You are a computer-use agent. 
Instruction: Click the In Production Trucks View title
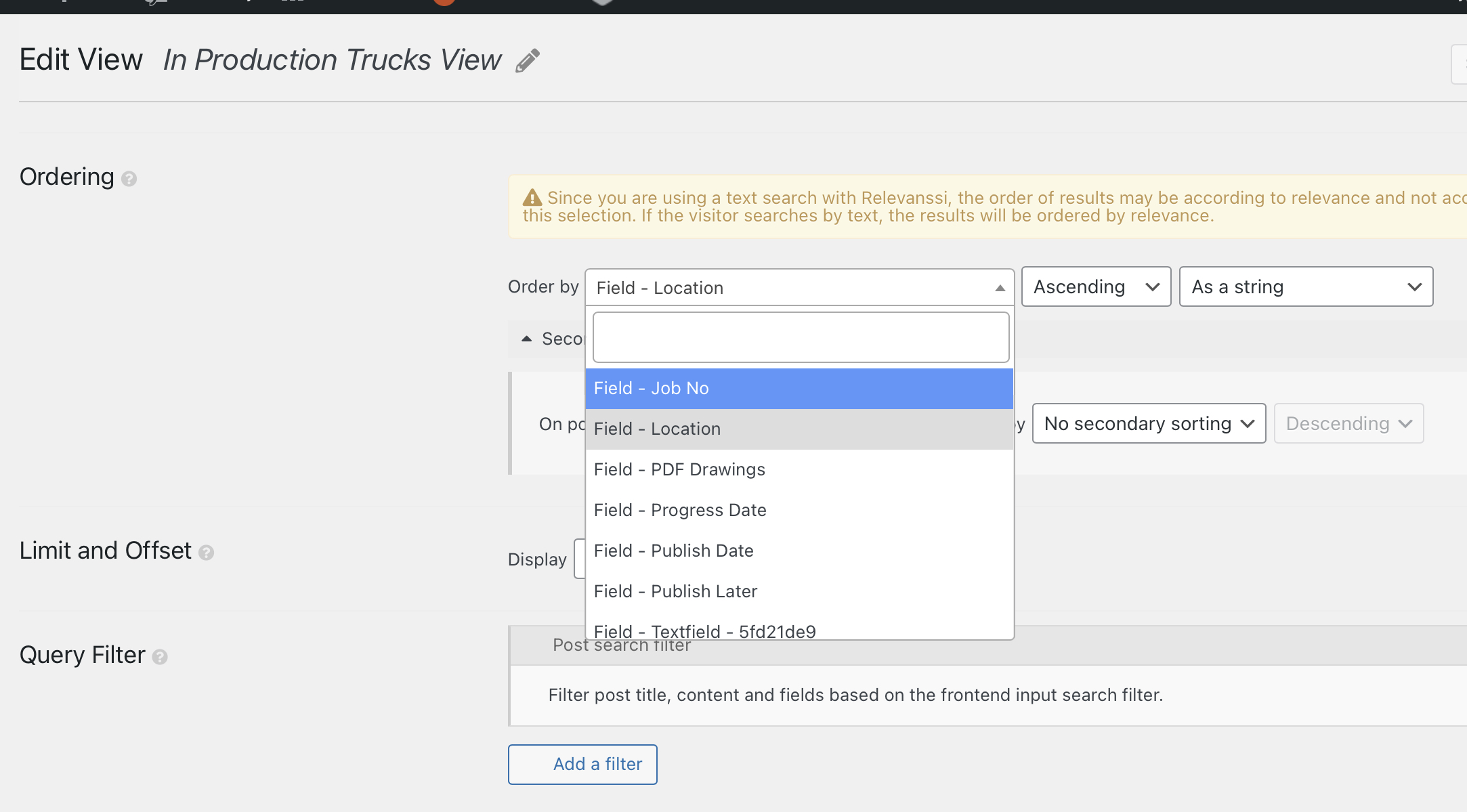[332, 60]
